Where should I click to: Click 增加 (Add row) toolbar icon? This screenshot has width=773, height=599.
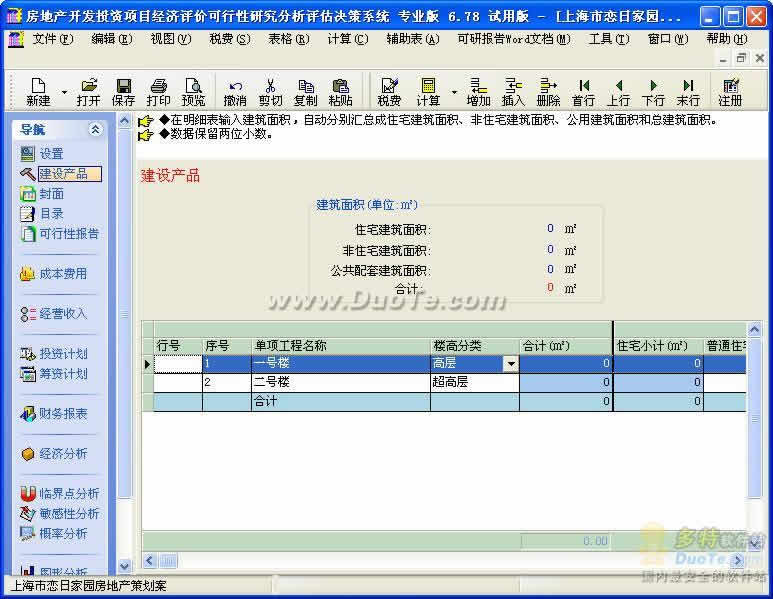tap(478, 92)
